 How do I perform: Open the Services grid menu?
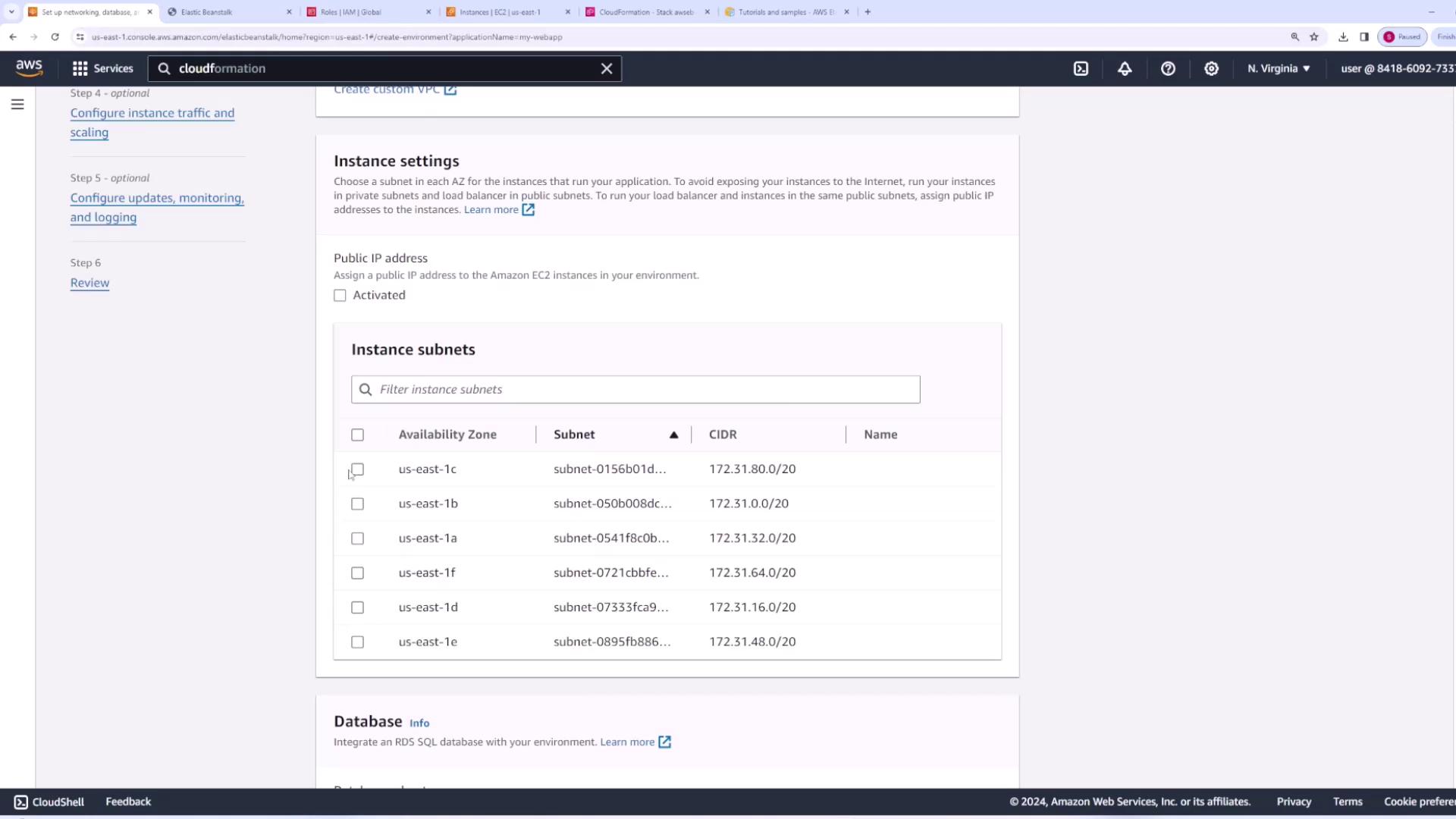coord(102,68)
